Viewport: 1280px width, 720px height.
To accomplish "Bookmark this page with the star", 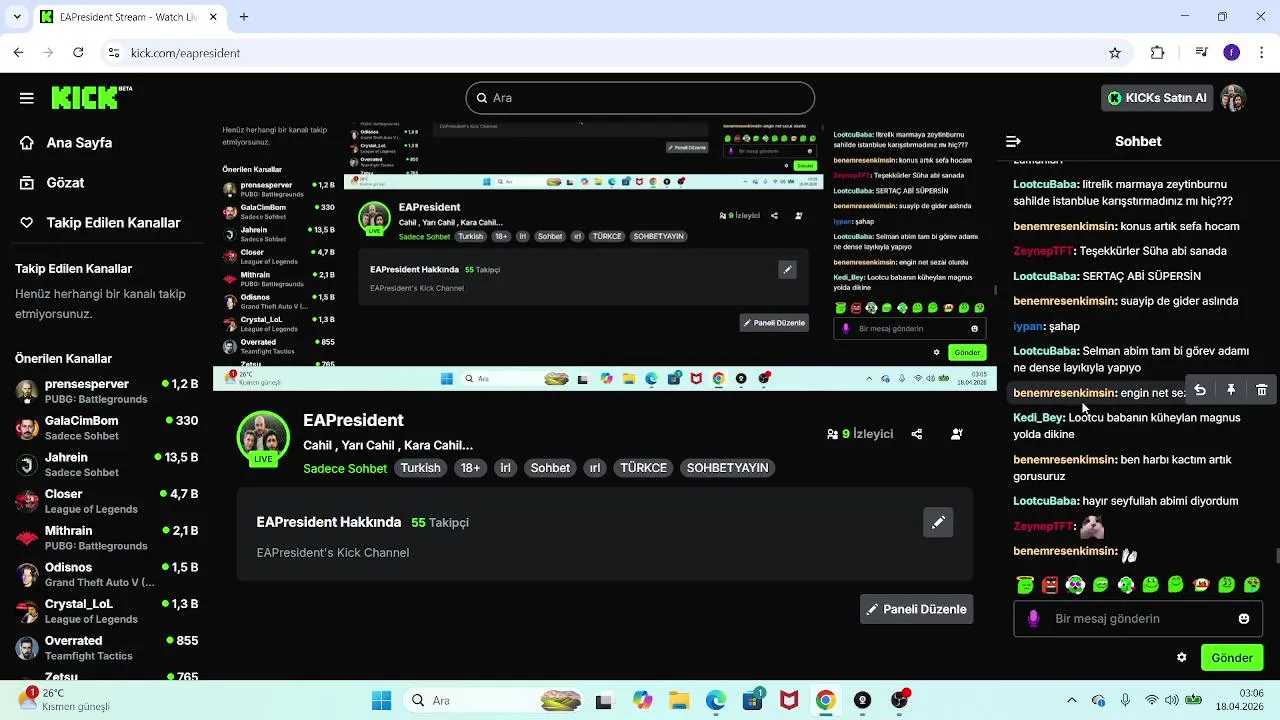I will (x=1115, y=53).
